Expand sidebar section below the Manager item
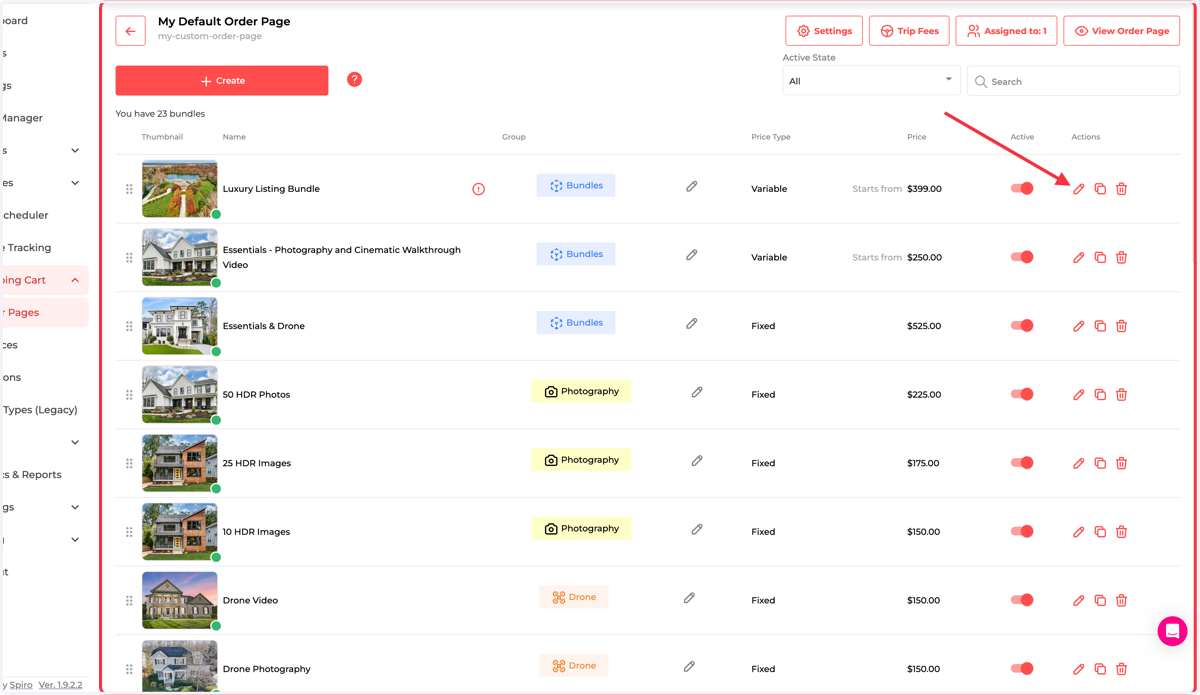This screenshot has height=695, width=1200. click(75, 151)
